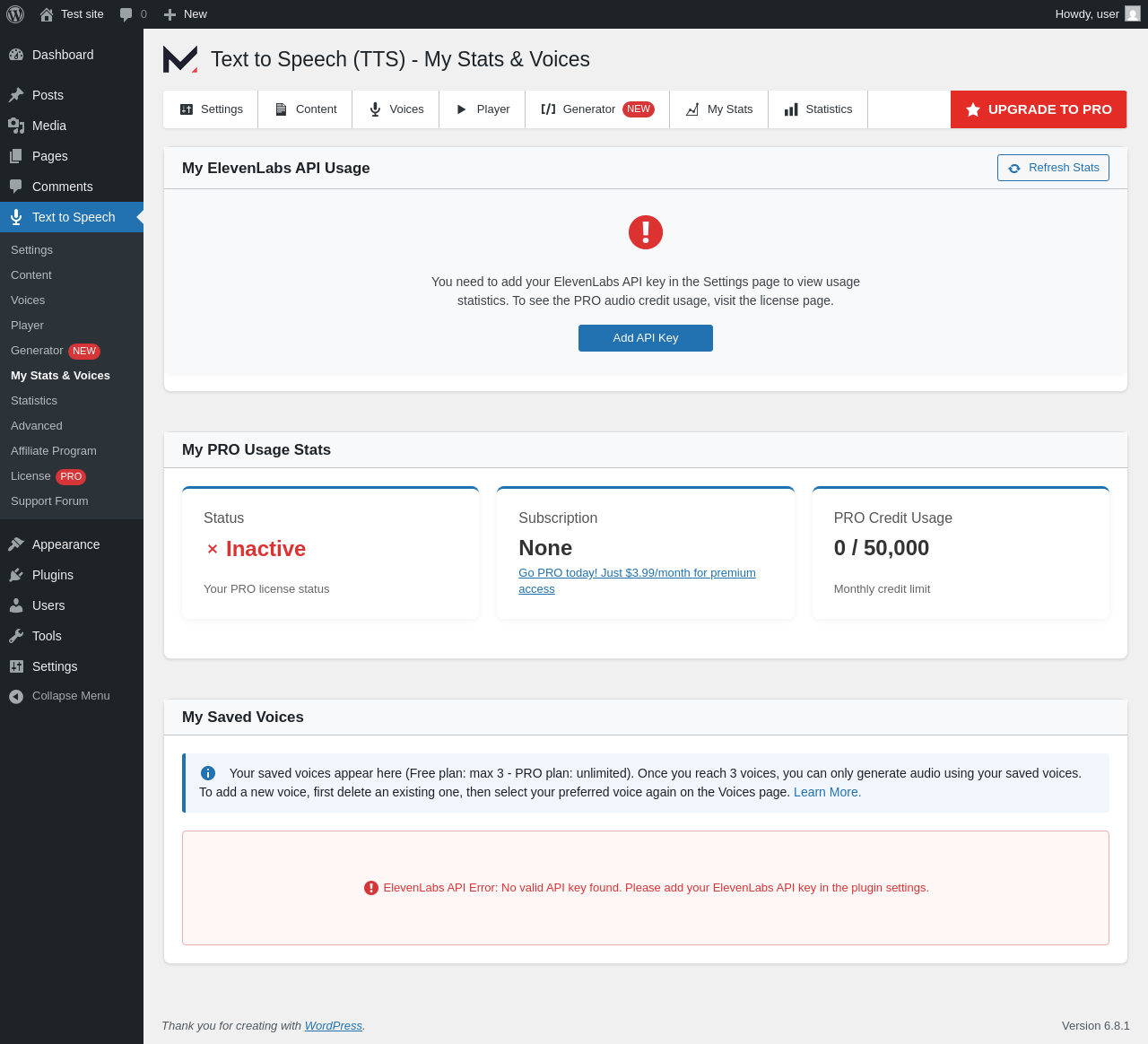Click Howdy, user account menu
This screenshot has width=1148, height=1044.
pos(1098,14)
